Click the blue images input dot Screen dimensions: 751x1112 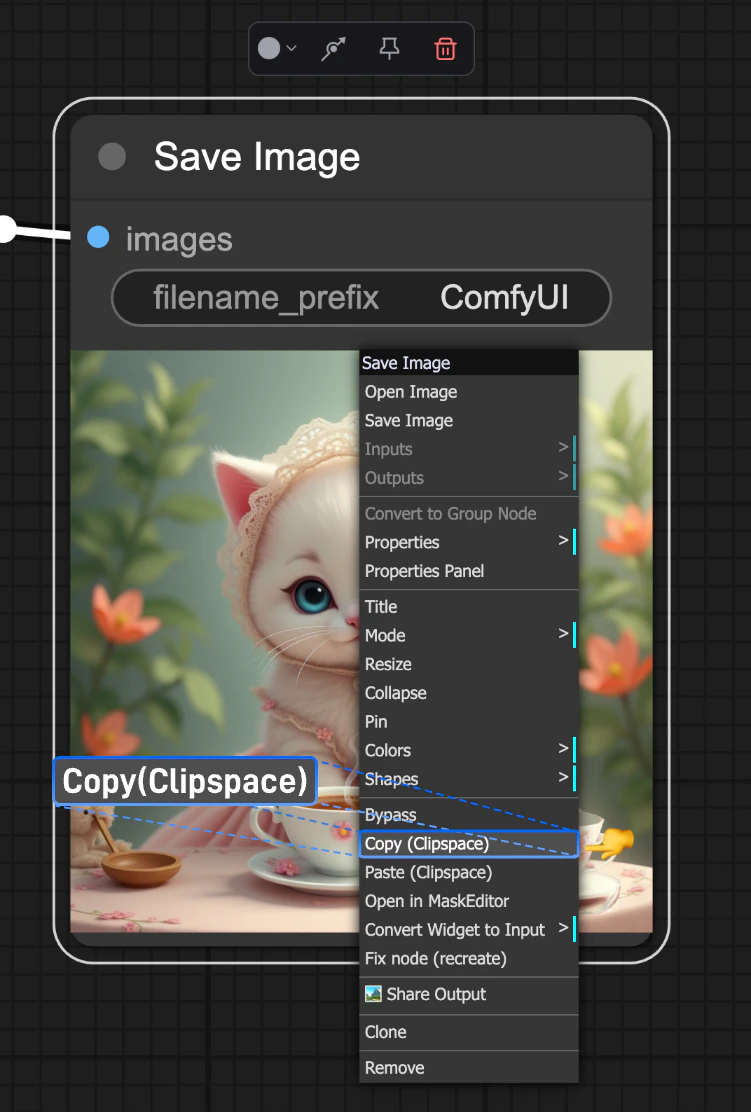(97, 237)
